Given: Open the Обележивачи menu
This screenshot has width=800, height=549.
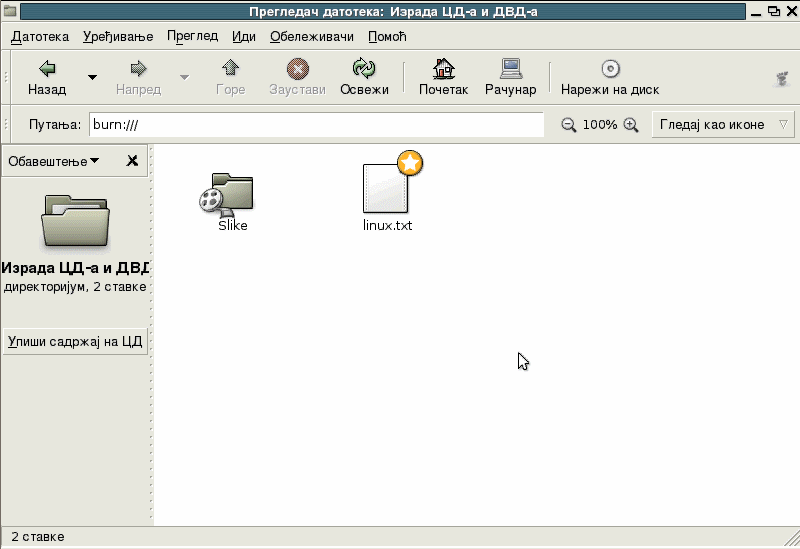Looking at the screenshot, I should (x=312, y=37).
